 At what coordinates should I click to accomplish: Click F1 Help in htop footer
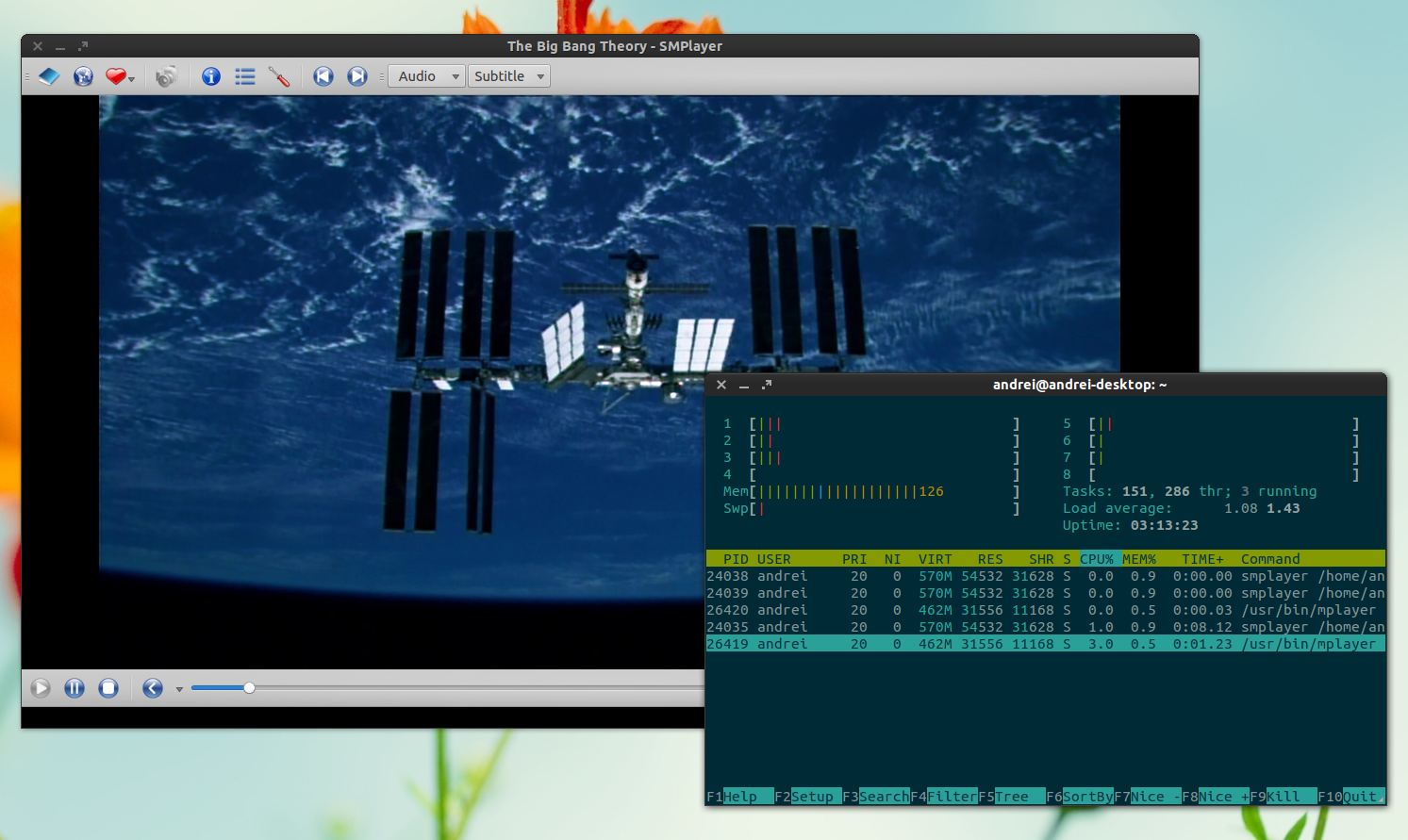pyautogui.click(x=740, y=797)
